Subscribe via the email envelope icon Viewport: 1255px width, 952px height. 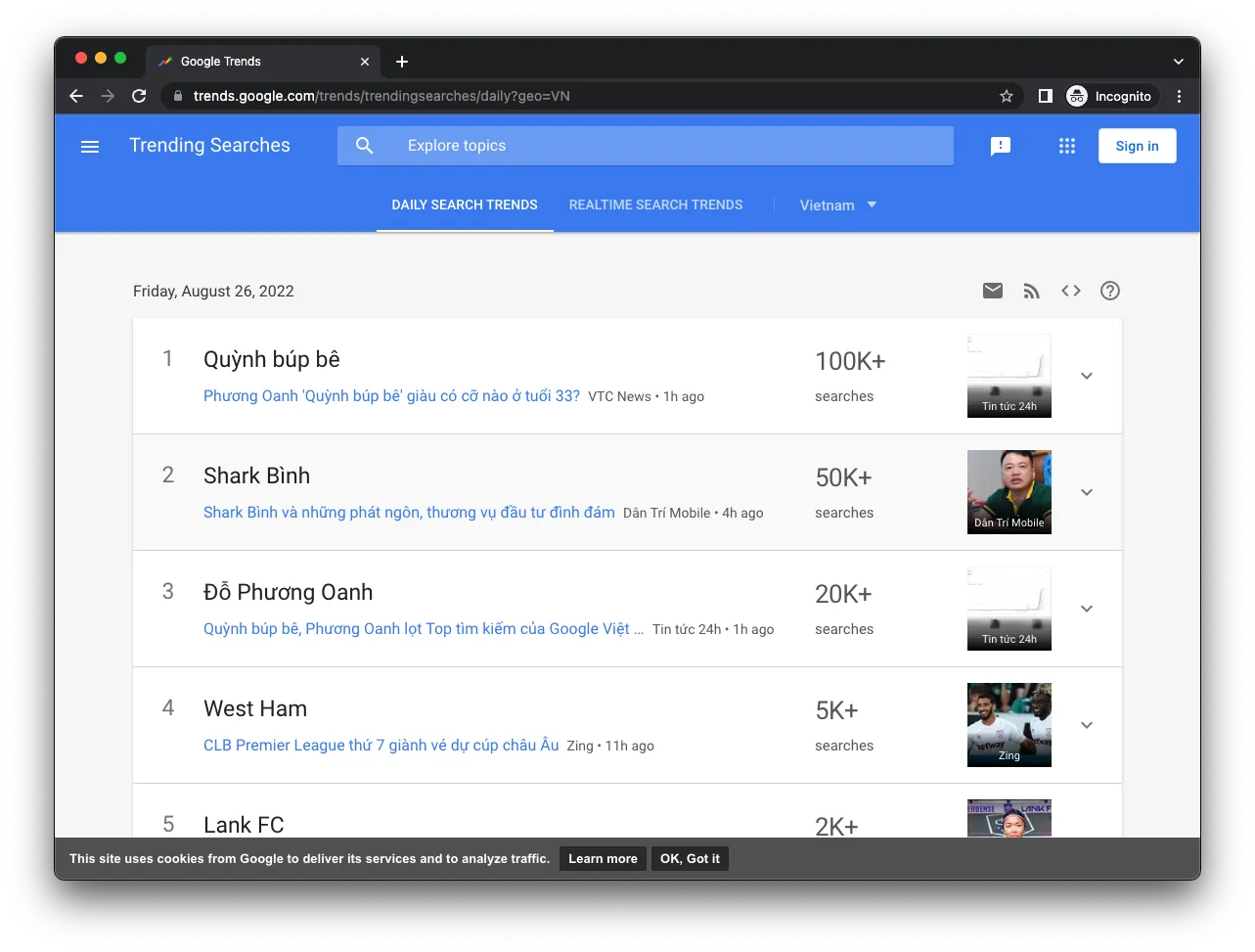tap(993, 291)
